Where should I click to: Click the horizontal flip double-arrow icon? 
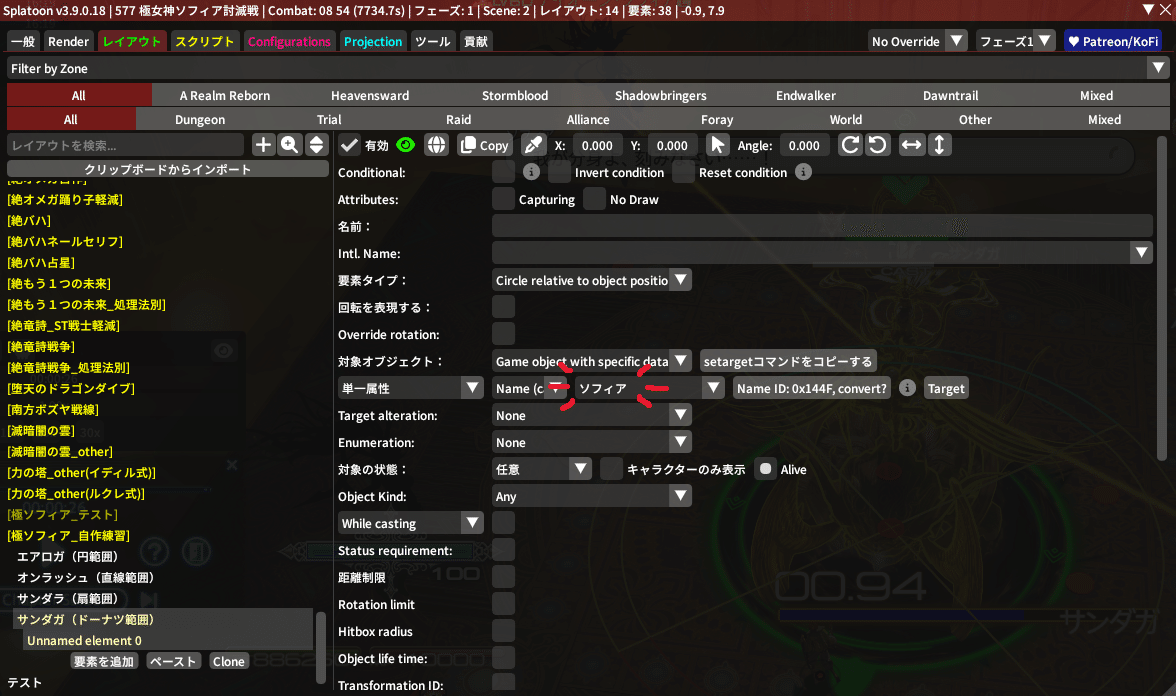click(x=912, y=145)
